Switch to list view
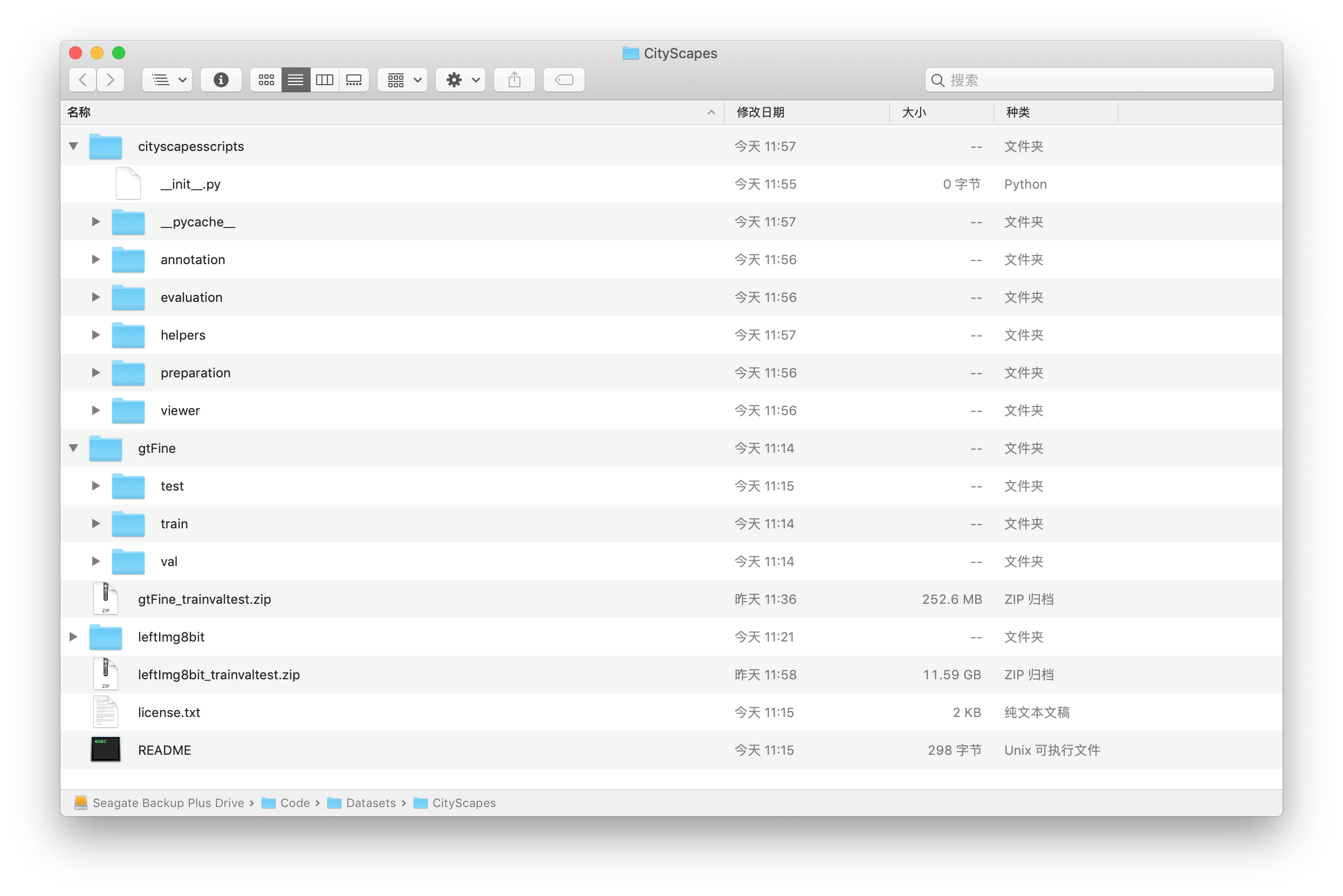1343x896 pixels. click(296, 79)
